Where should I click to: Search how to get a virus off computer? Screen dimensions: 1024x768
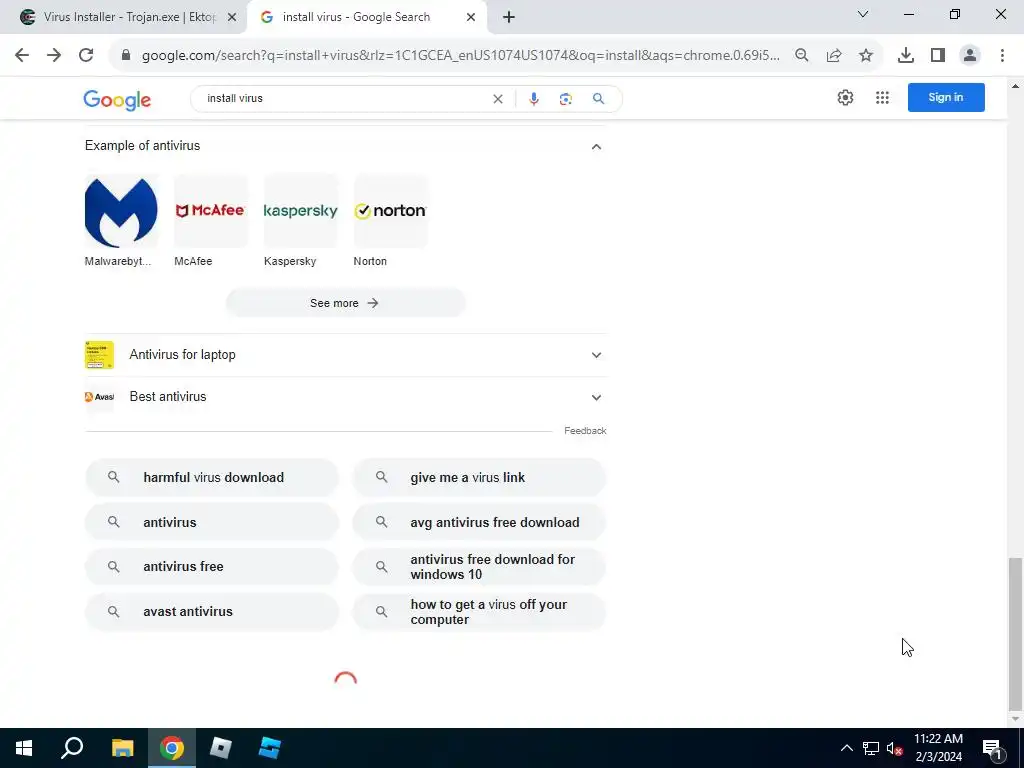pos(479,612)
